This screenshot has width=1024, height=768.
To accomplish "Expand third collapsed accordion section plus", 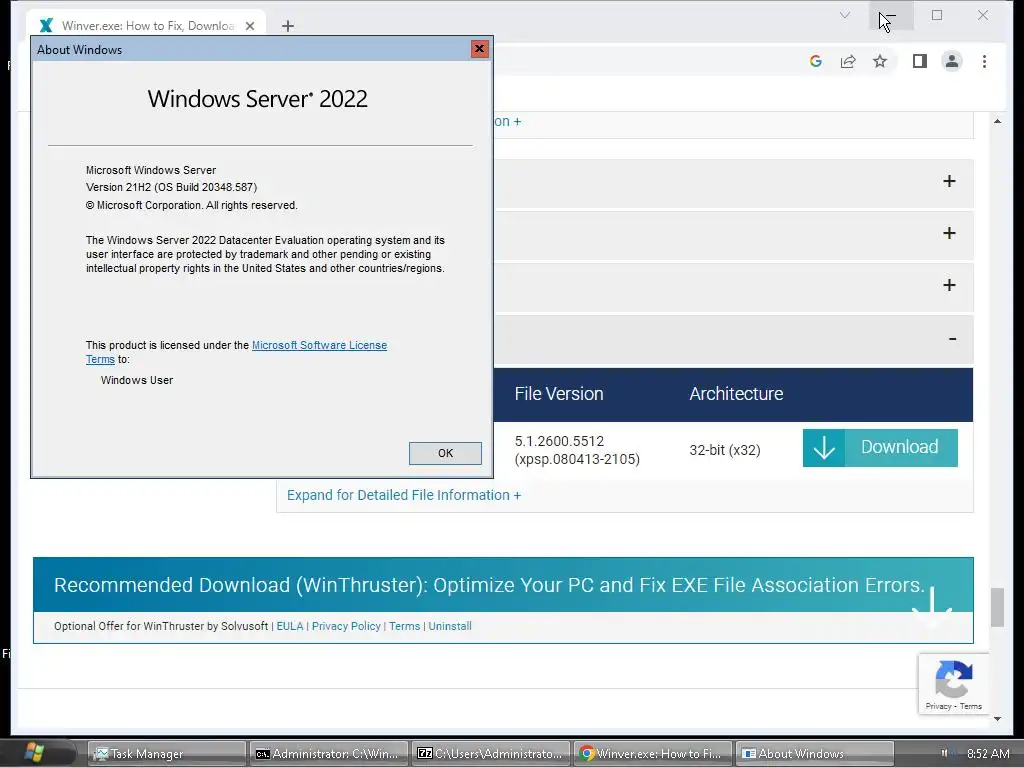I will pos(949,285).
